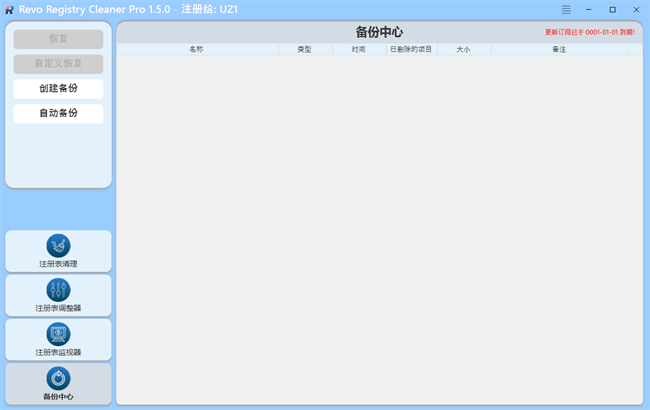
Task: Select the 备份中心 backup center module
Action: coord(58,383)
